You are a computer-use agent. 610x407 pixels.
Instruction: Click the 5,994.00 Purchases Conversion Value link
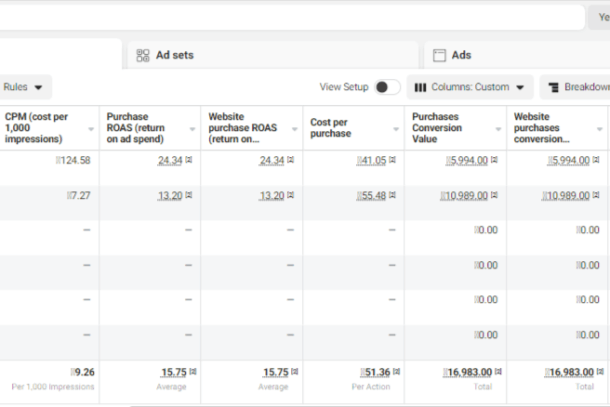467,161
